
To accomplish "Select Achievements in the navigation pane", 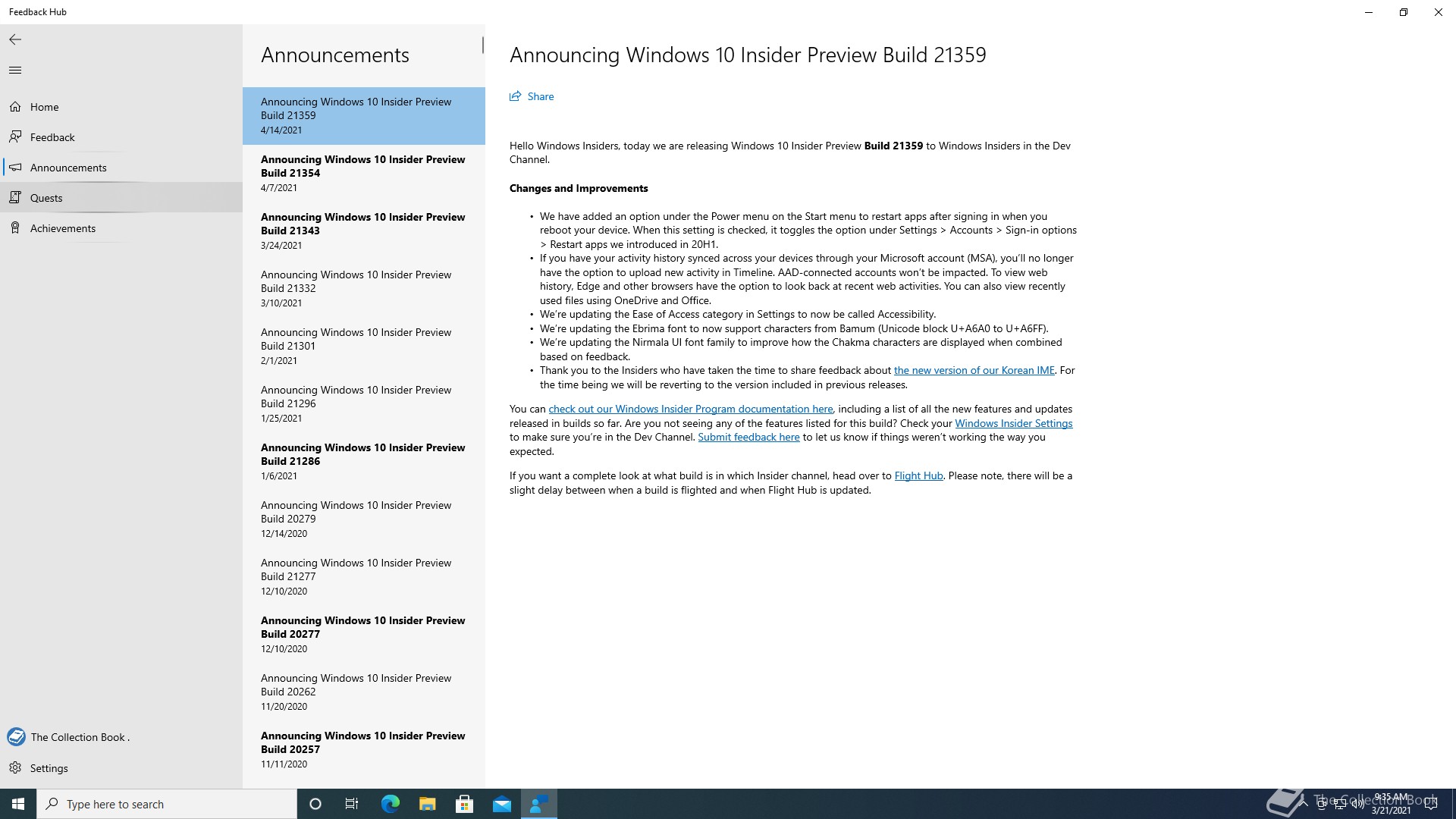I will point(121,228).
